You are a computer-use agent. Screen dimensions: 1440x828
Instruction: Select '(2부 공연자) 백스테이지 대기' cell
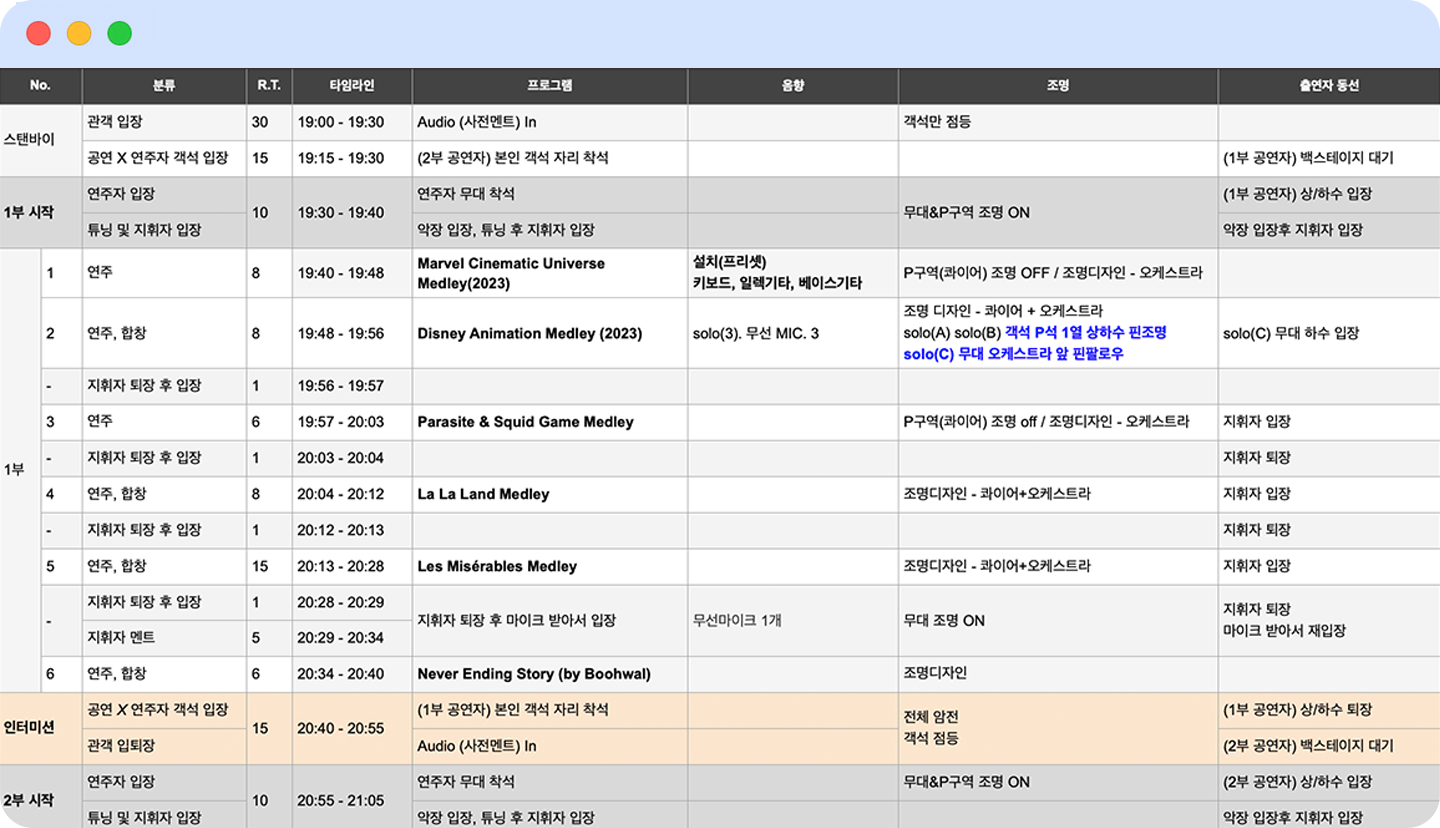click(x=1328, y=746)
